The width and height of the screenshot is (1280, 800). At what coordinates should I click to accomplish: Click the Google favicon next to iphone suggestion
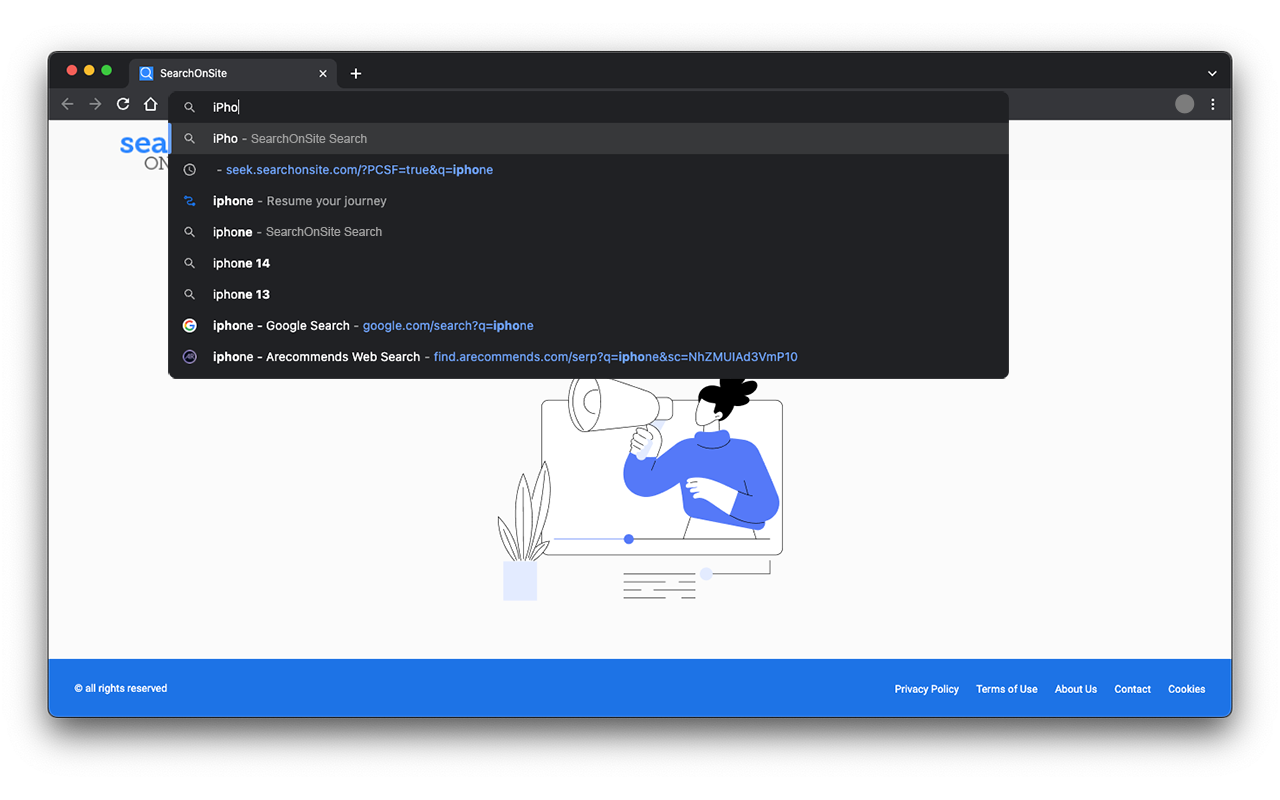pyautogui.click(x=189, y=325)
